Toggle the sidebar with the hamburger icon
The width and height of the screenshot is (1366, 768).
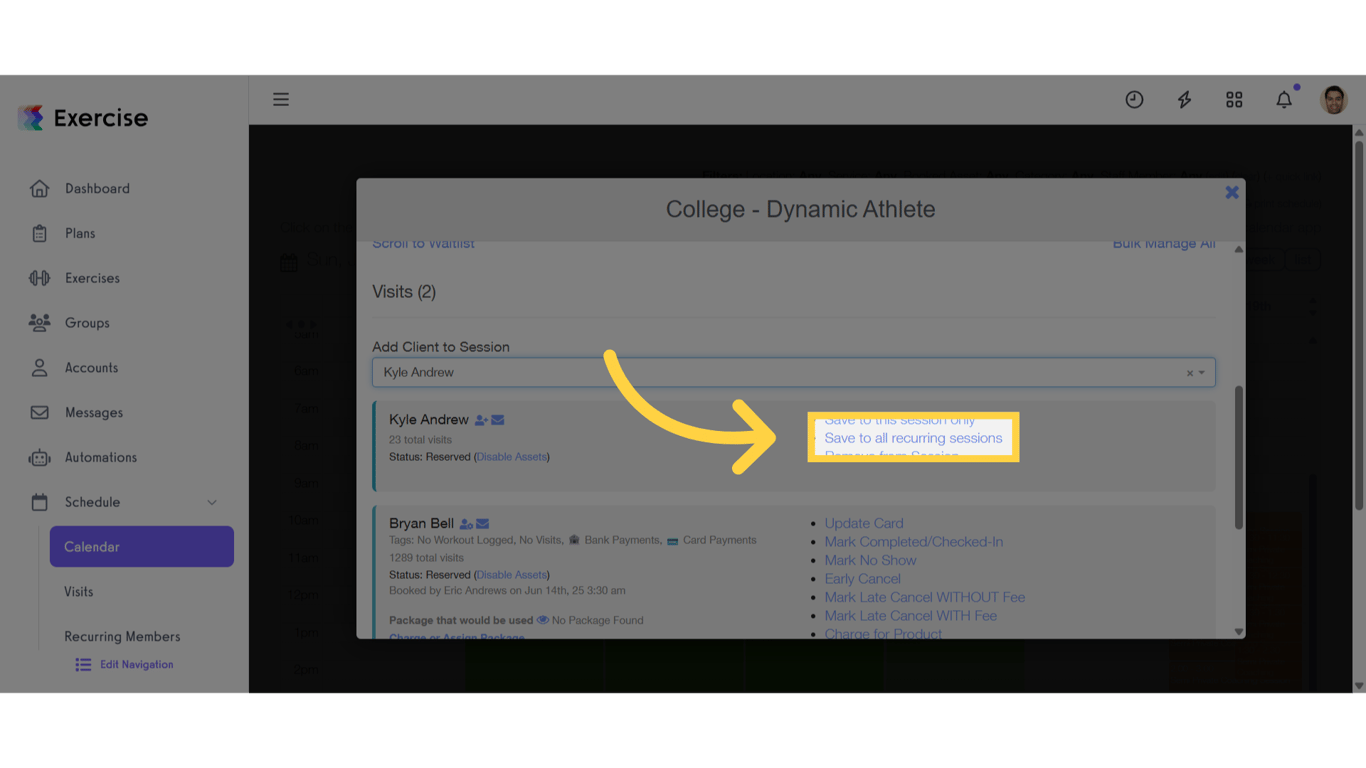[281, 99]
